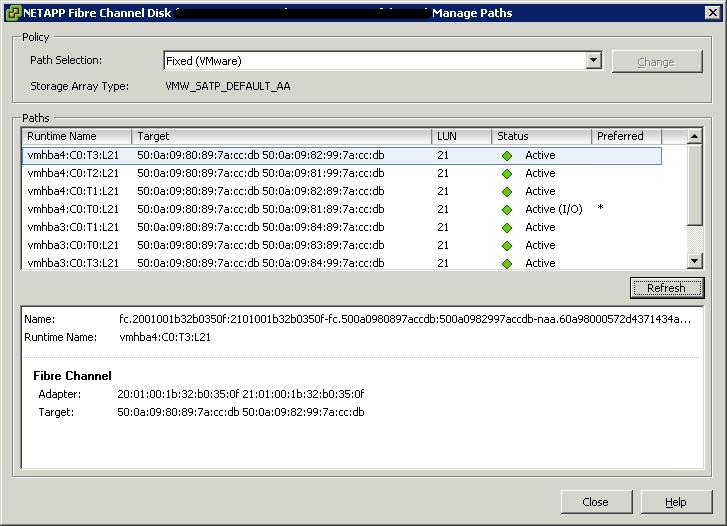727x526 pixels.
Task: Select path vmhba4:C0:T0:L21
Action: (x=342, y=209)
